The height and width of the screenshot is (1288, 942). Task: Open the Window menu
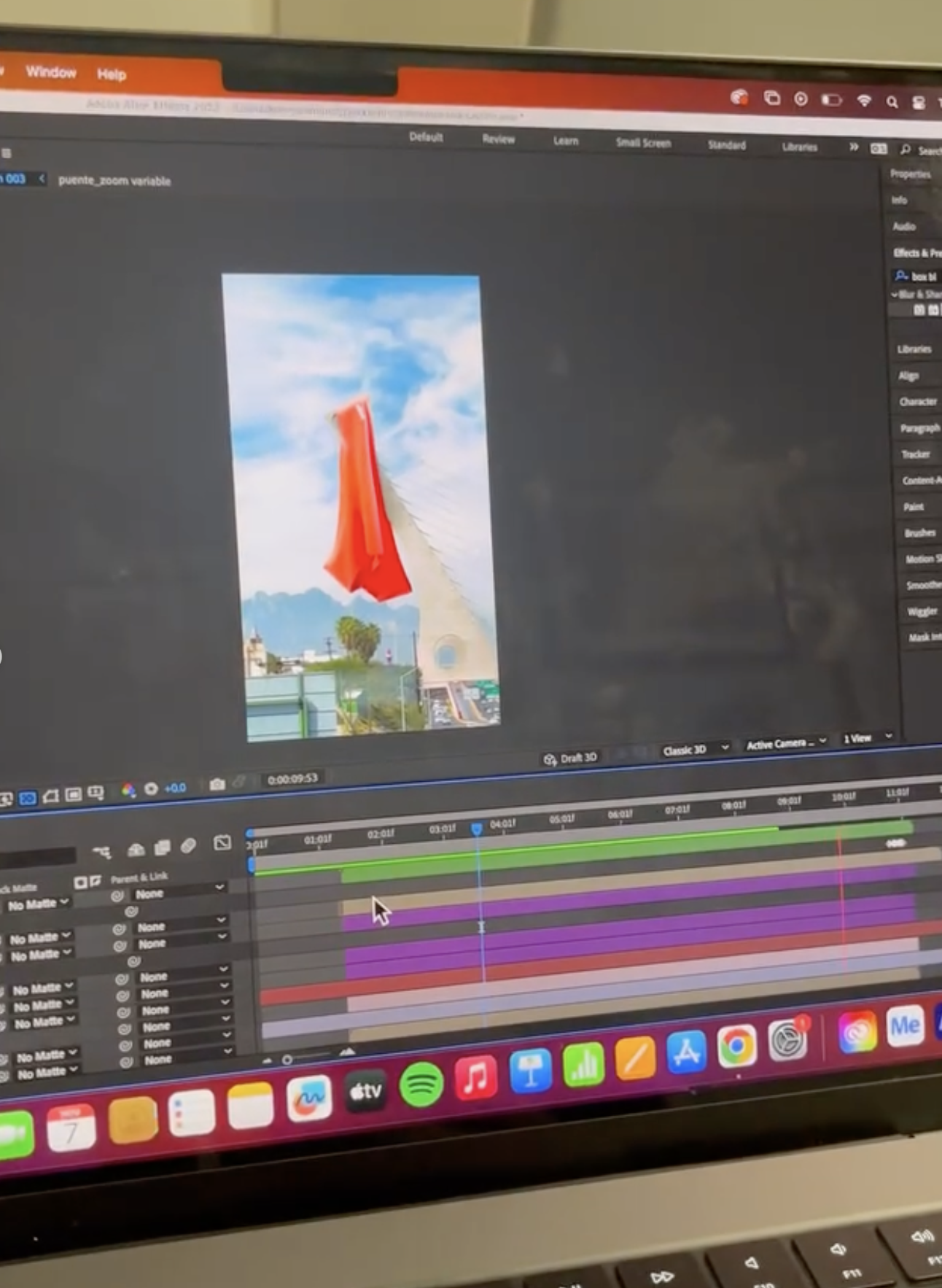[x=51, y=71]
